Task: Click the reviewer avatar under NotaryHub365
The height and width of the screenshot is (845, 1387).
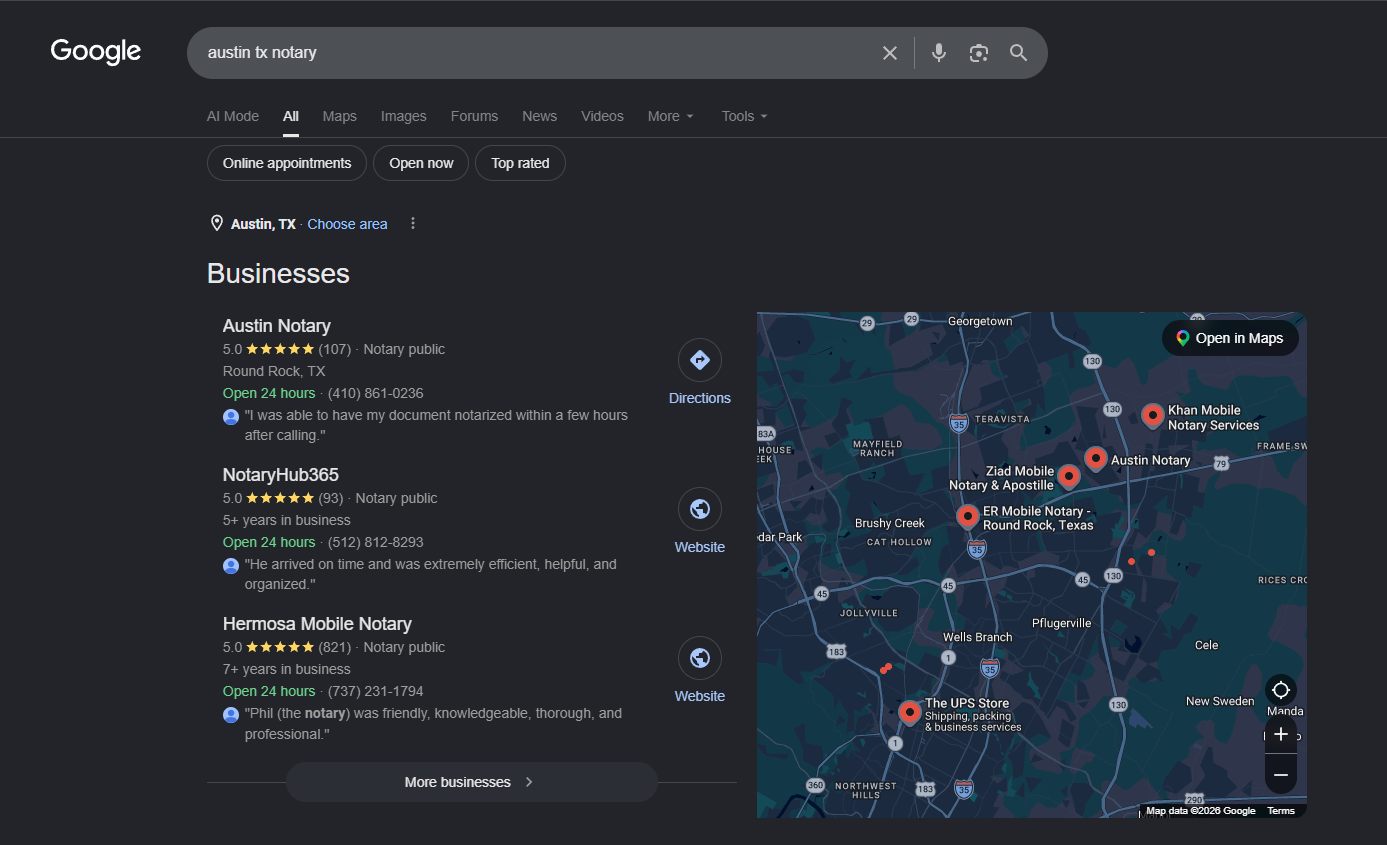Action: tap(231, 565)
